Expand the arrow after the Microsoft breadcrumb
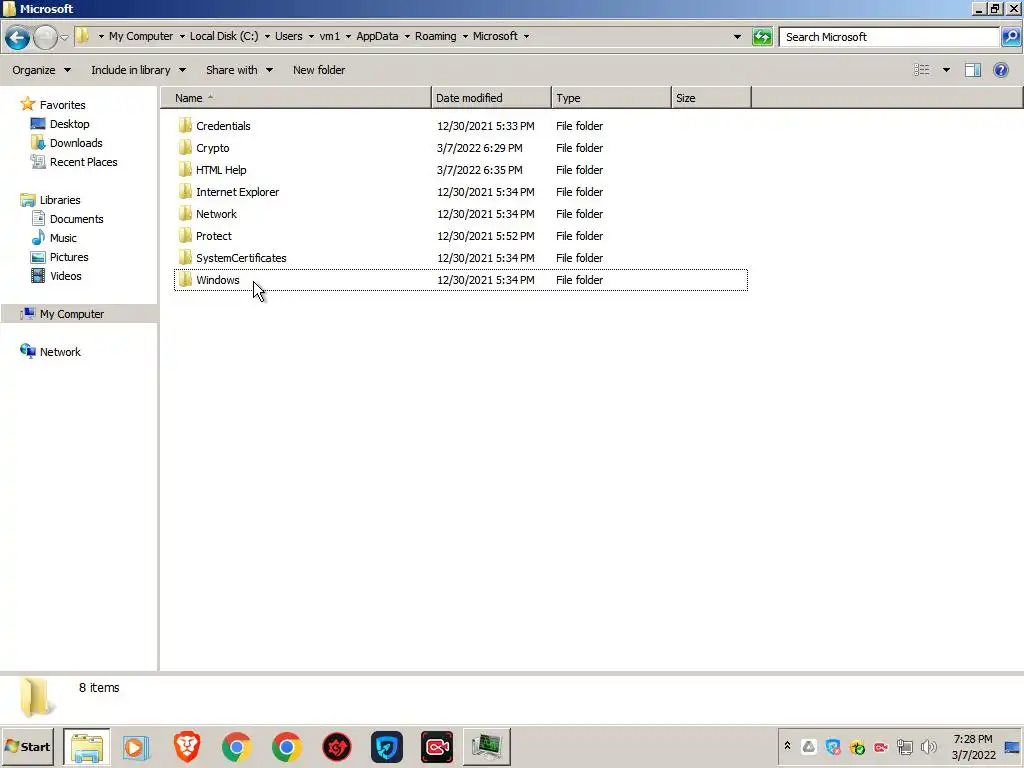 coord(526,37)
